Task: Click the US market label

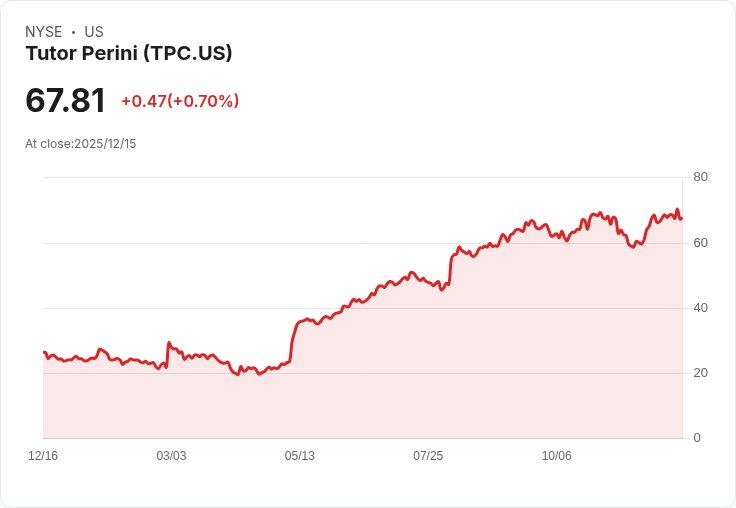Action: (x=94, y=32)
